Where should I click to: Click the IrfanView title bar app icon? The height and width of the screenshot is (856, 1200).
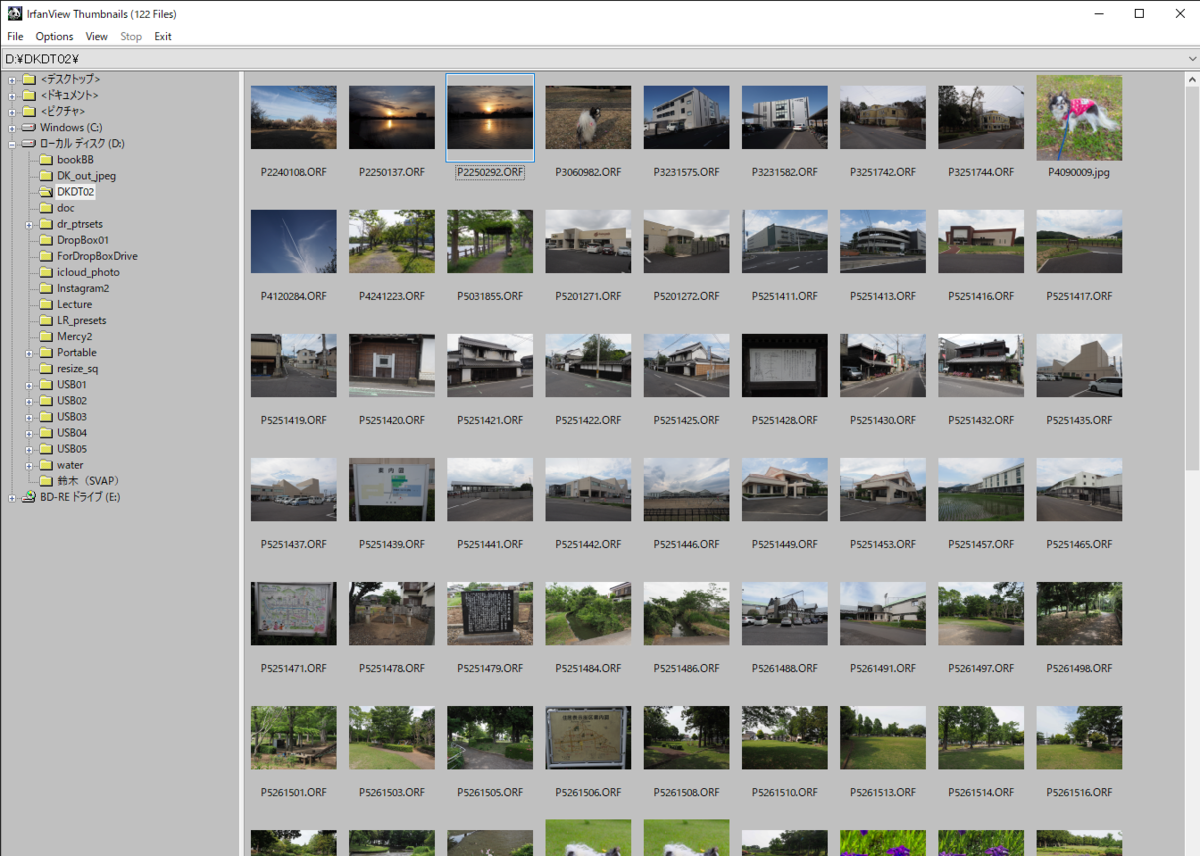pos(14,13)
